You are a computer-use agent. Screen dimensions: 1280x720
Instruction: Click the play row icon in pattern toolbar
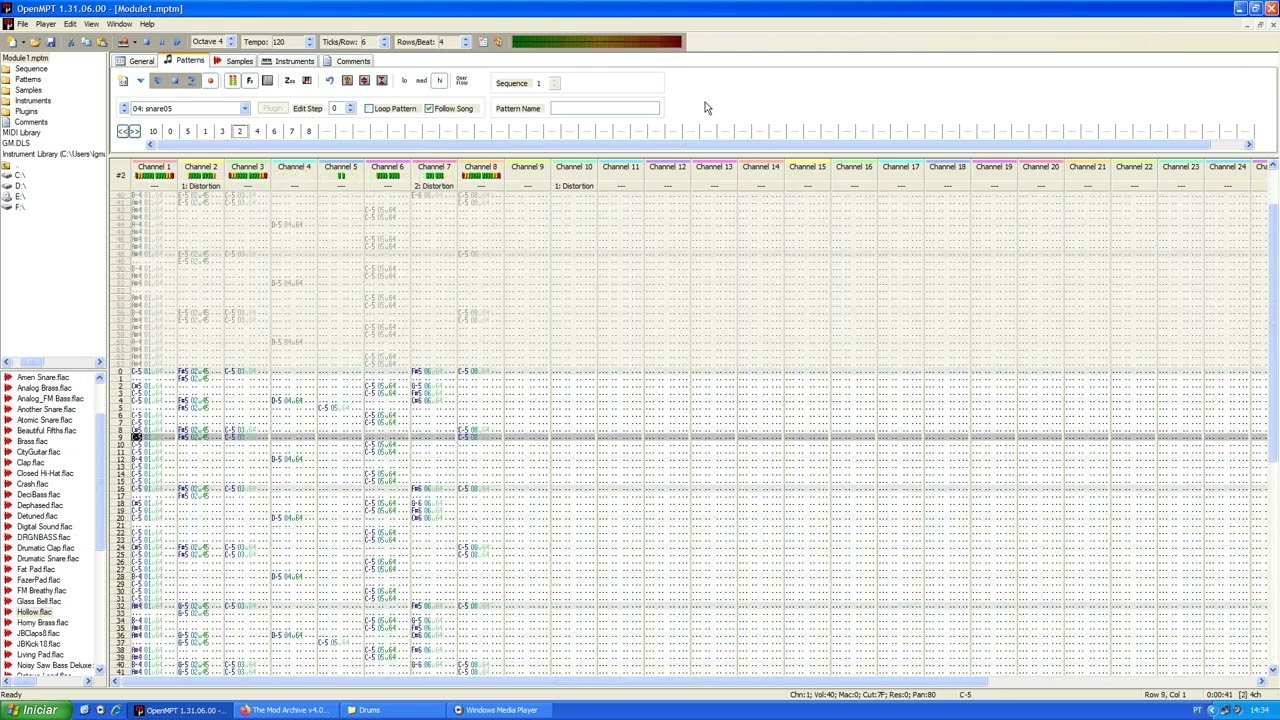pyautogui.click(x=192, y=81)
